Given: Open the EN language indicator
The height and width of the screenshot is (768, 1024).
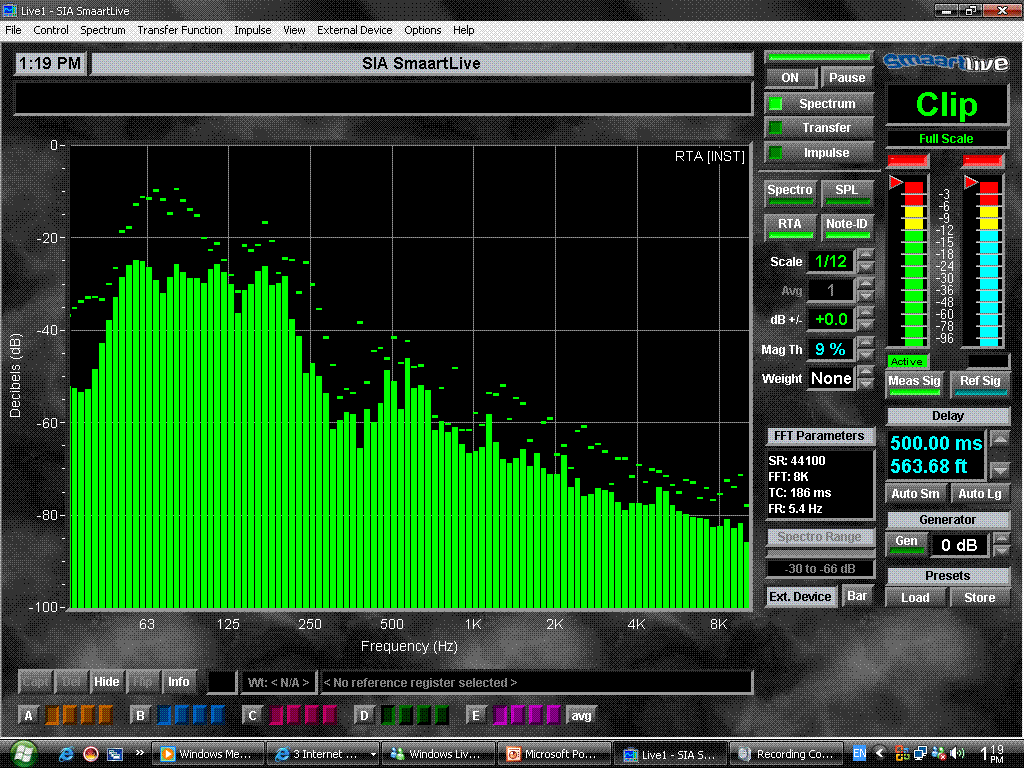Looking at the screenshot, I should (x=859, y=754).
